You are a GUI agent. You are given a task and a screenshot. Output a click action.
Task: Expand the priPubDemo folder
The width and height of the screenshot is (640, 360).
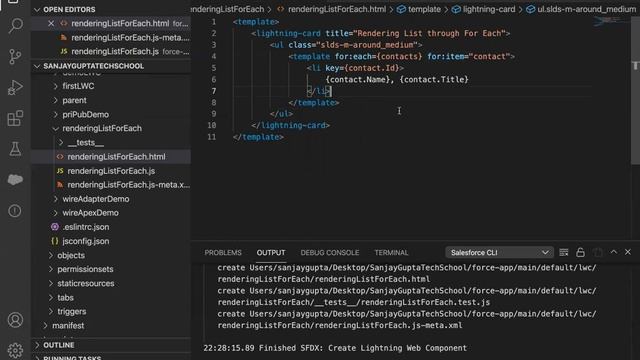pos(56,114)
